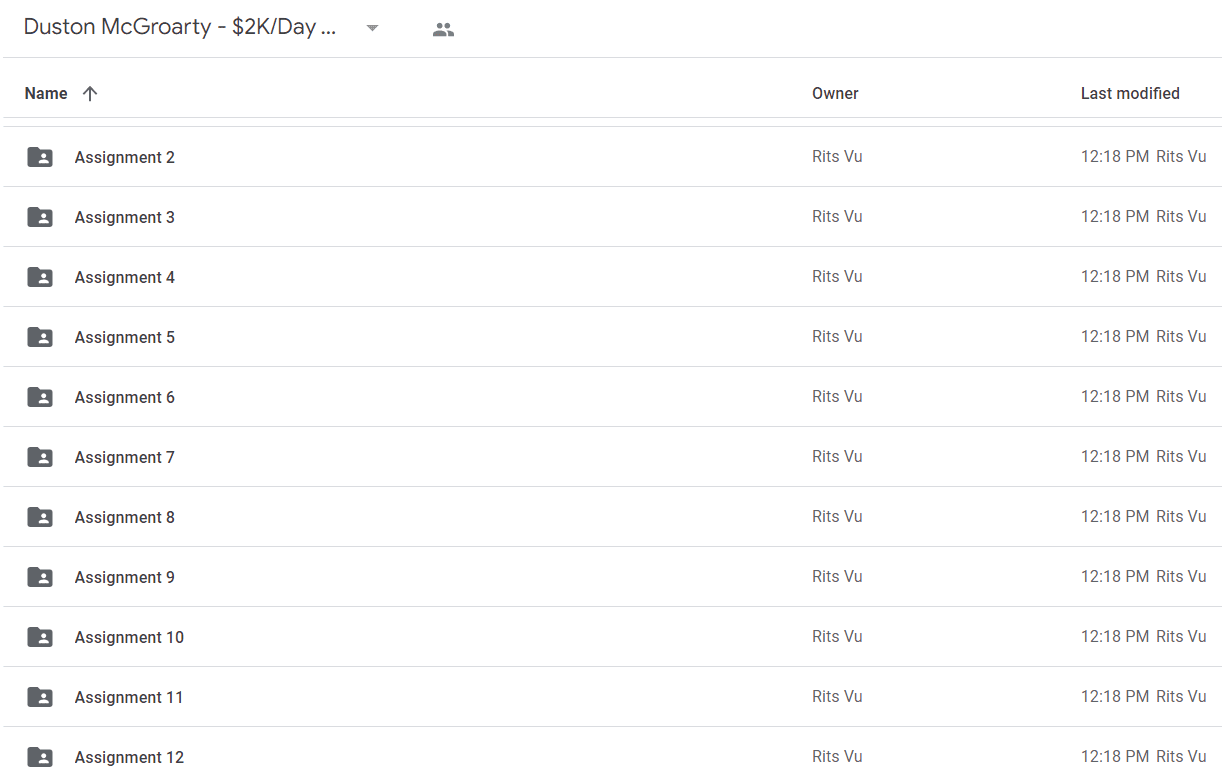Click the Assignment 6 folder icon

point(40,397)
